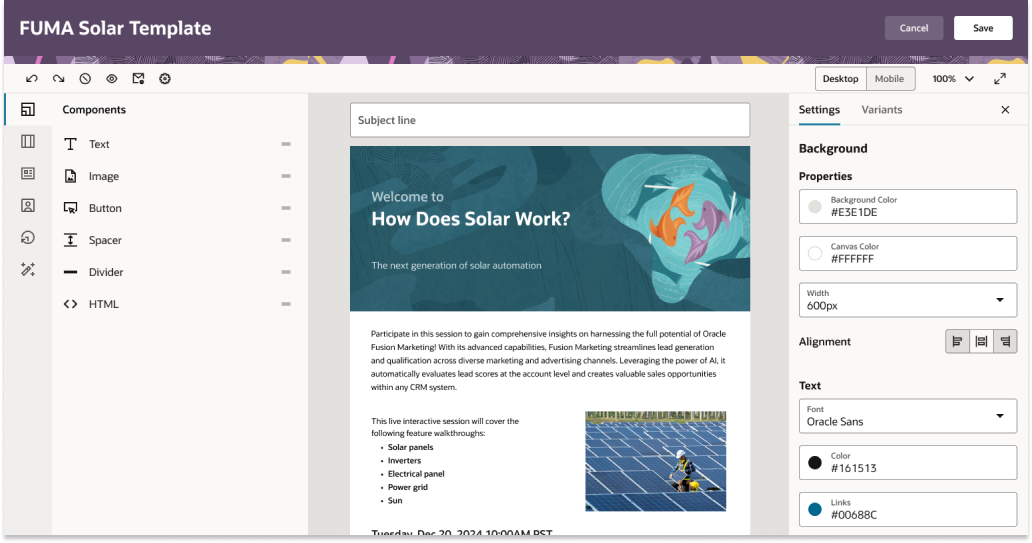This screenshot has width=1032, height=543.
Task: Set alignment to center
Action: pyautogui.click(x=981, y=342)
